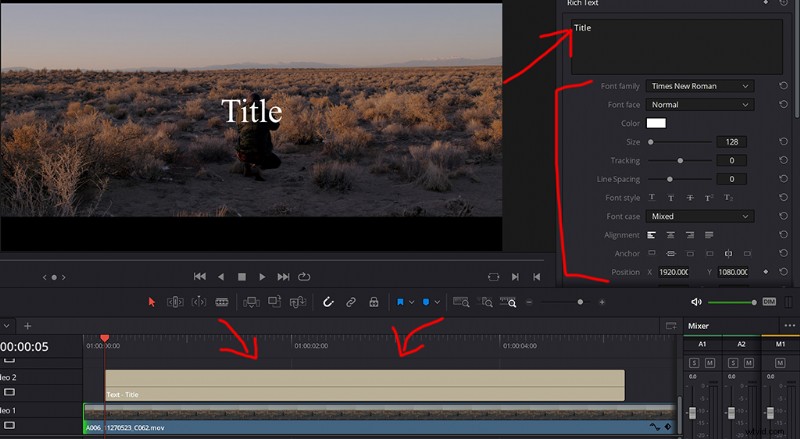Viewport: 800px width, 439px height.
Task: Add Position keyframe with diamond icon
Action: 766,272
